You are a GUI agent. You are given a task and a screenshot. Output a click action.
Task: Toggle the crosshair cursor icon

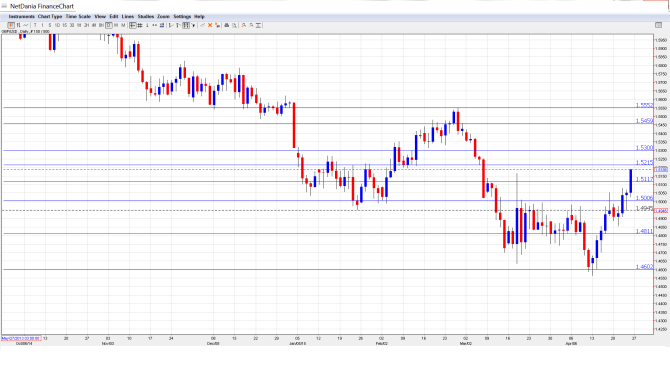click(132, 26)
